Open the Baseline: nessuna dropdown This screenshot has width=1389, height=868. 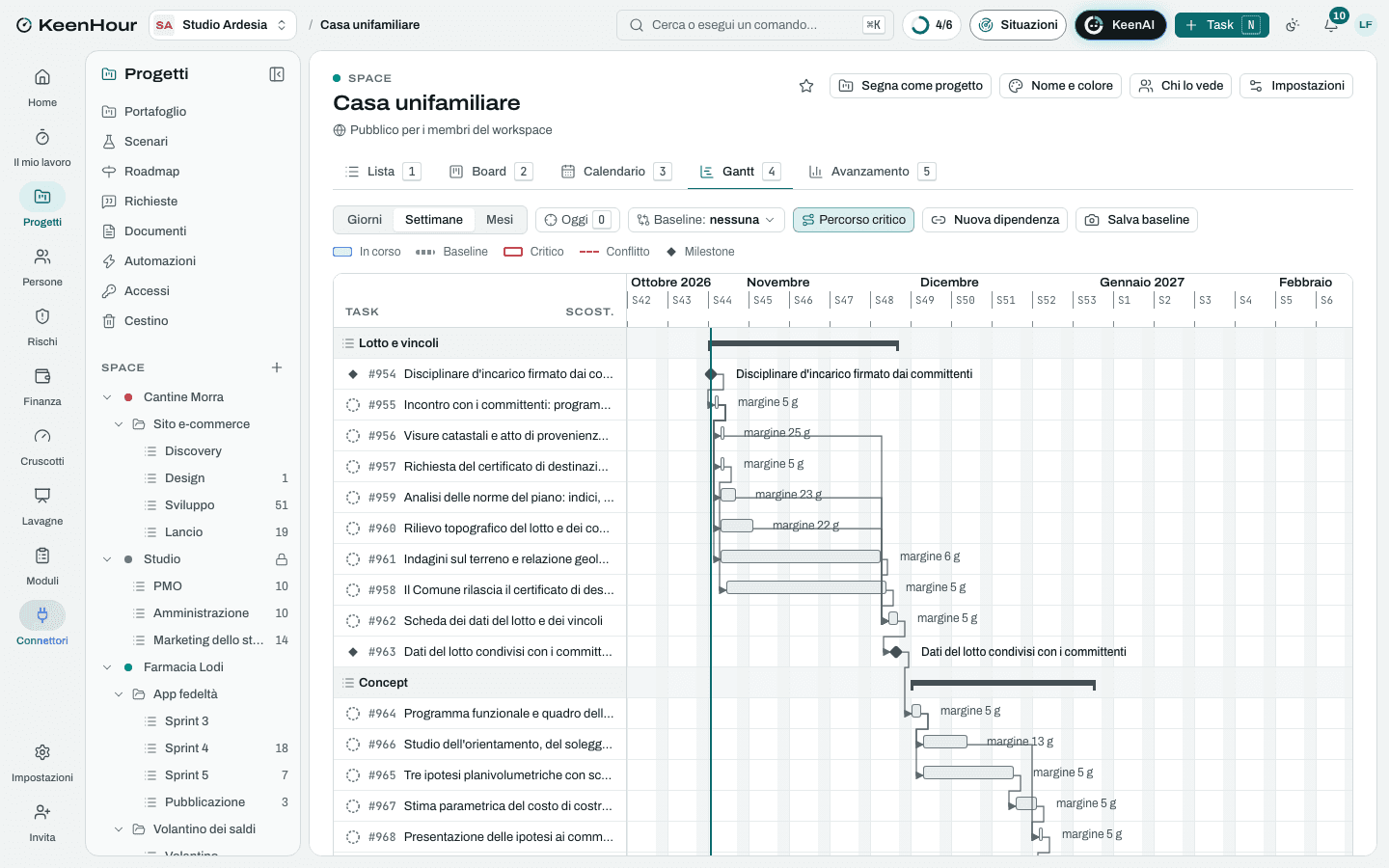pyautogui.click(x=706, y=220)
